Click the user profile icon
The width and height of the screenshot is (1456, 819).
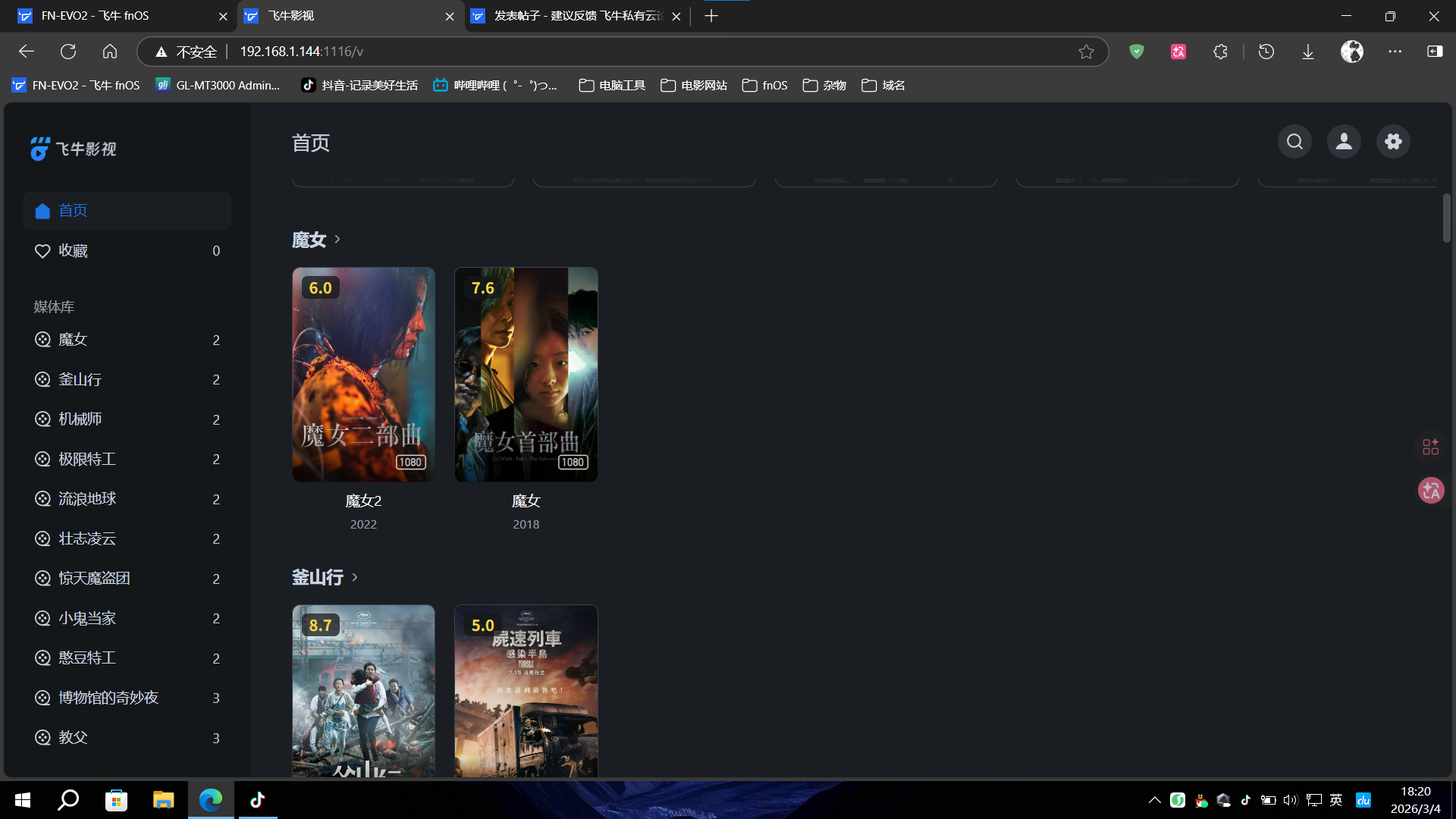tap(1344, 142)
